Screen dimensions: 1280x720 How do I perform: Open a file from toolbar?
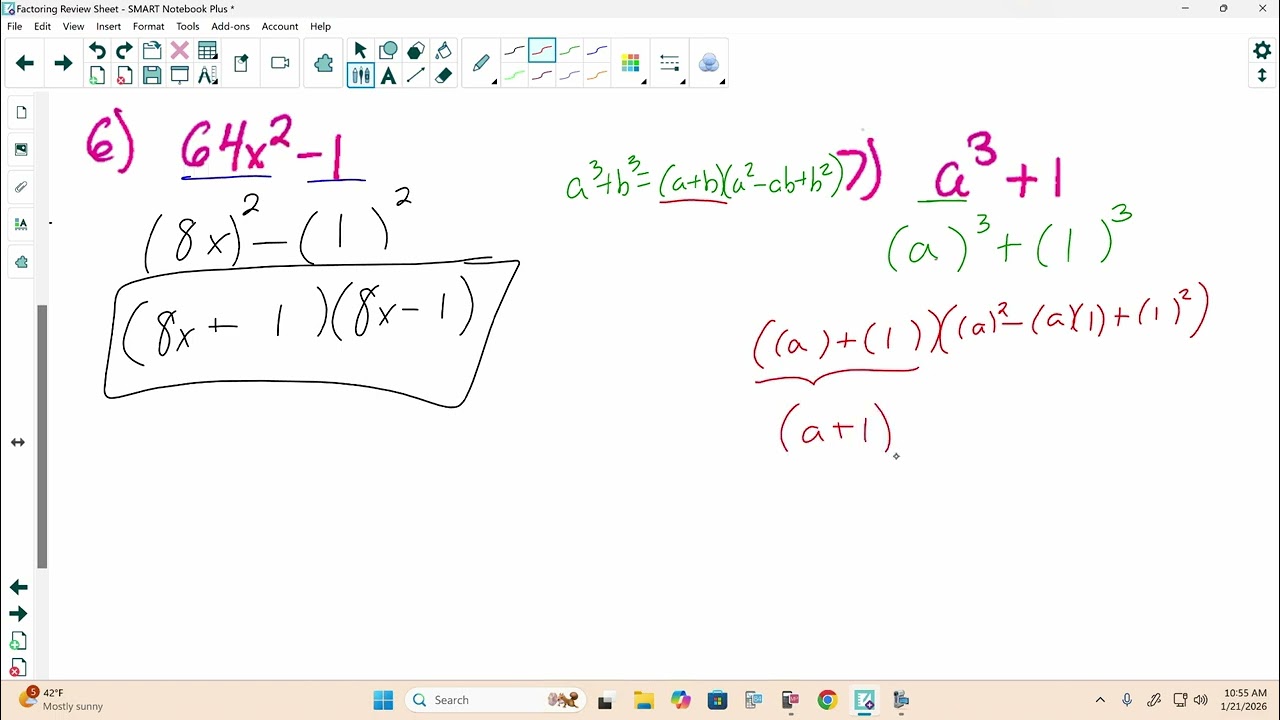(152, 50)
